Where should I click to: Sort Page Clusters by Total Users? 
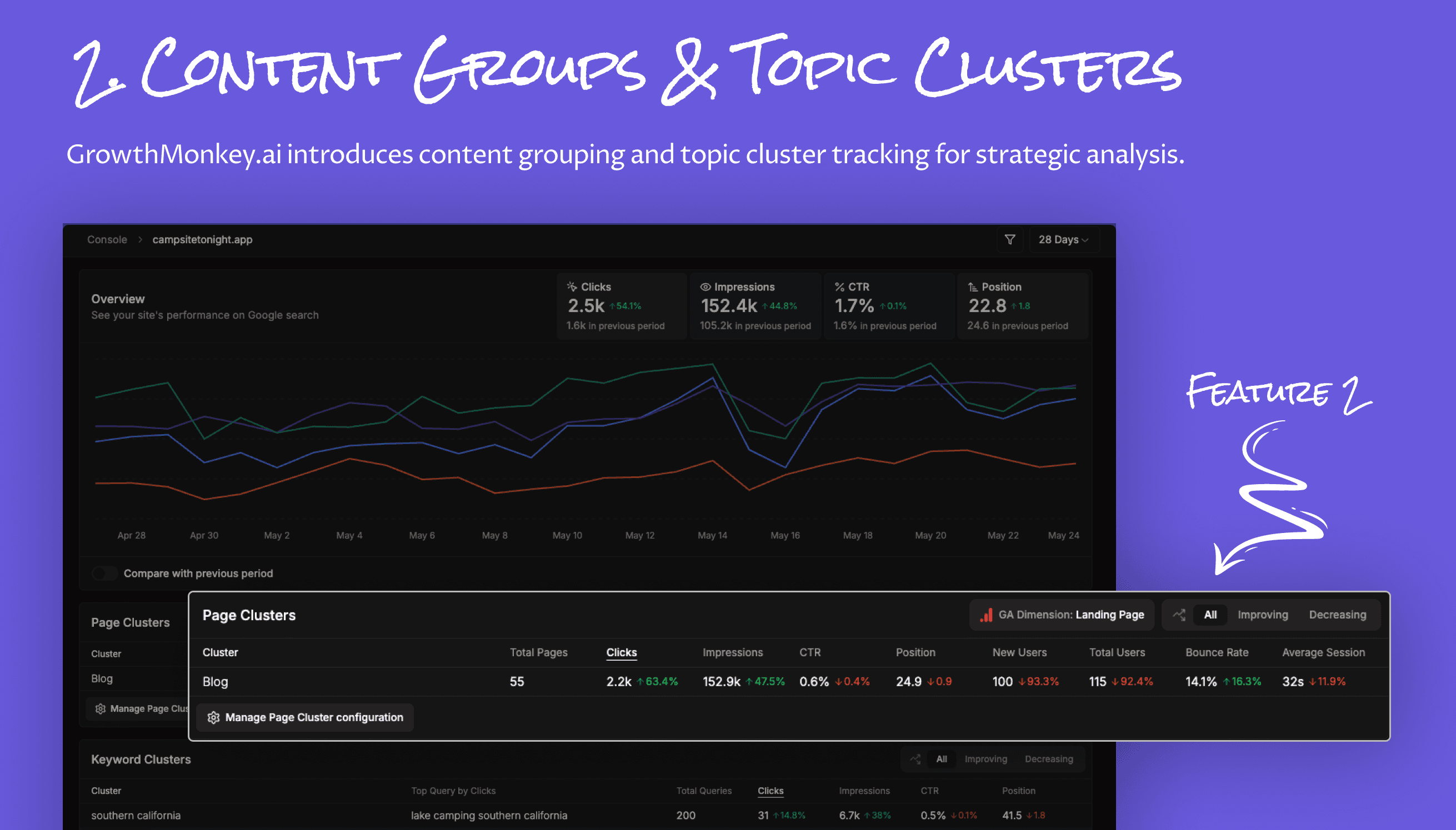point(1117,652)
